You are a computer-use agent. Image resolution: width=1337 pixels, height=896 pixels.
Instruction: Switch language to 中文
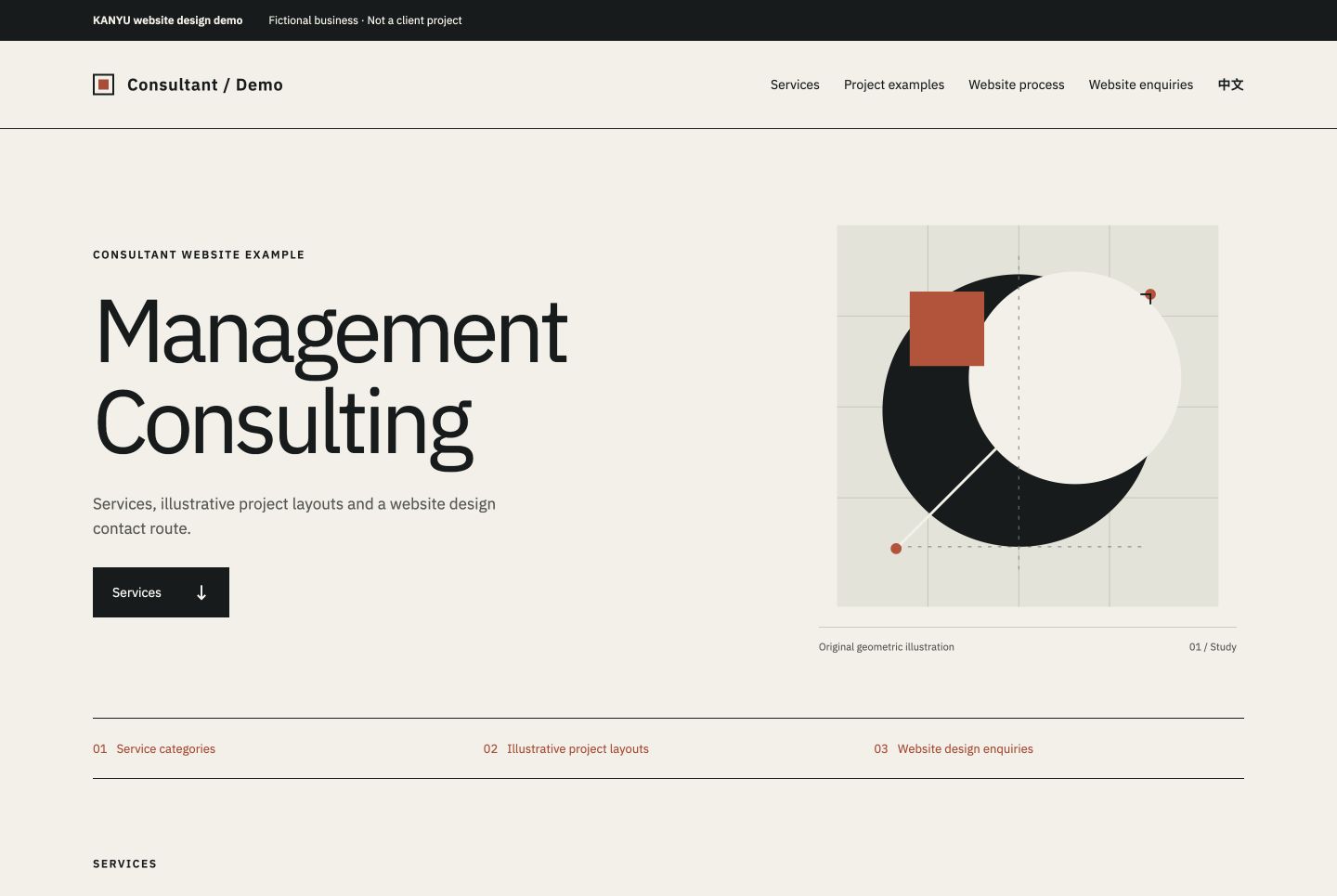click(1231, 84)
